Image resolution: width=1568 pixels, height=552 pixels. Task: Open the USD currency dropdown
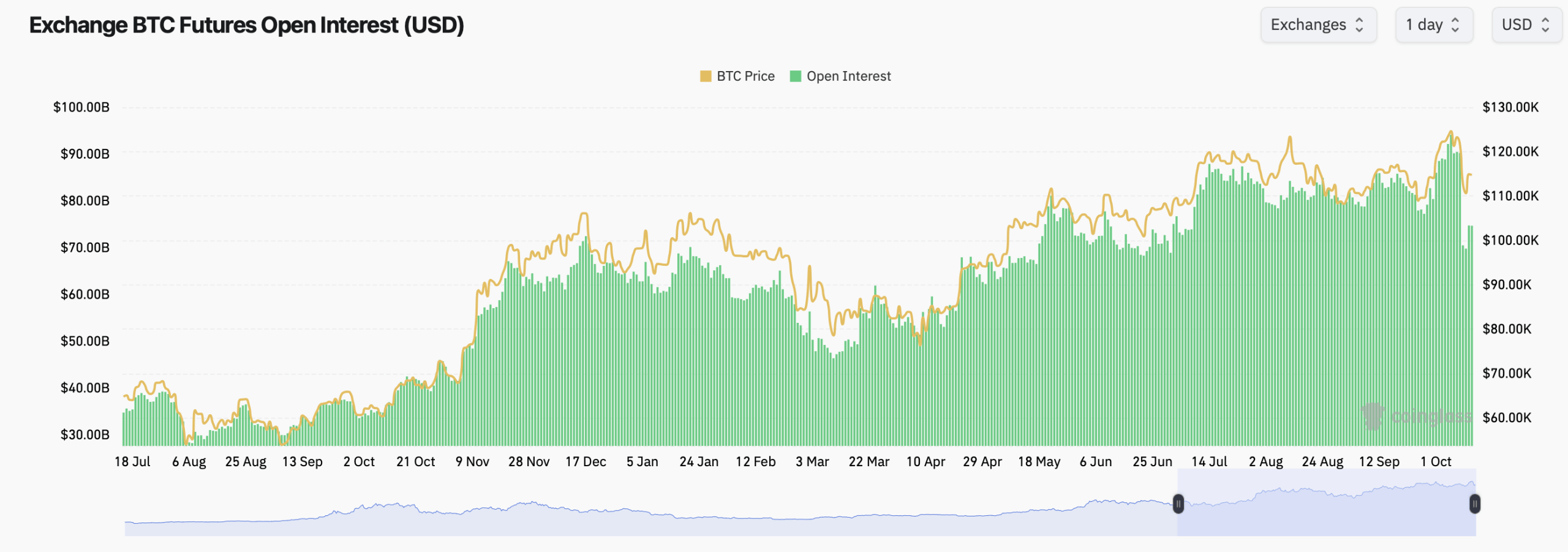click(x=1526, y=25)
